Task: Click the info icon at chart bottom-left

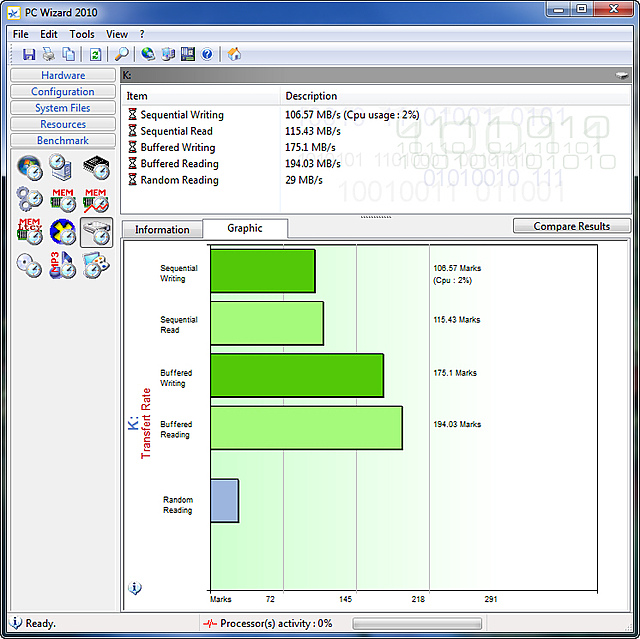Action: [x=135, y=588]
